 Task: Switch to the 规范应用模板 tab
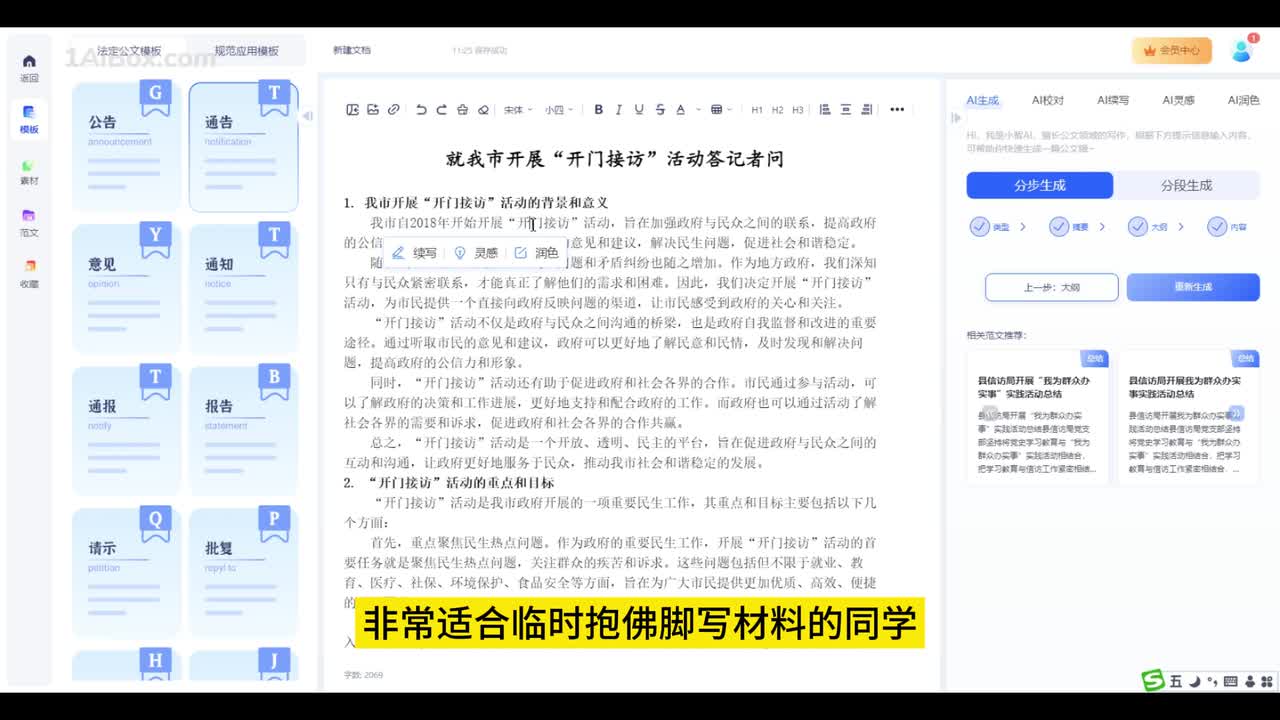tap(246, 51)
